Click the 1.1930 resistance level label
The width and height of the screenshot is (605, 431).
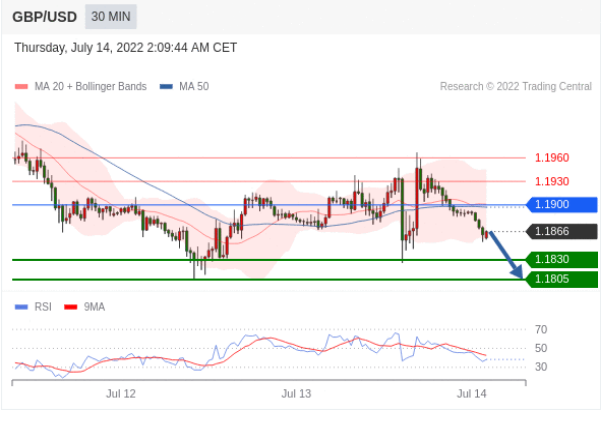(551, 182)
